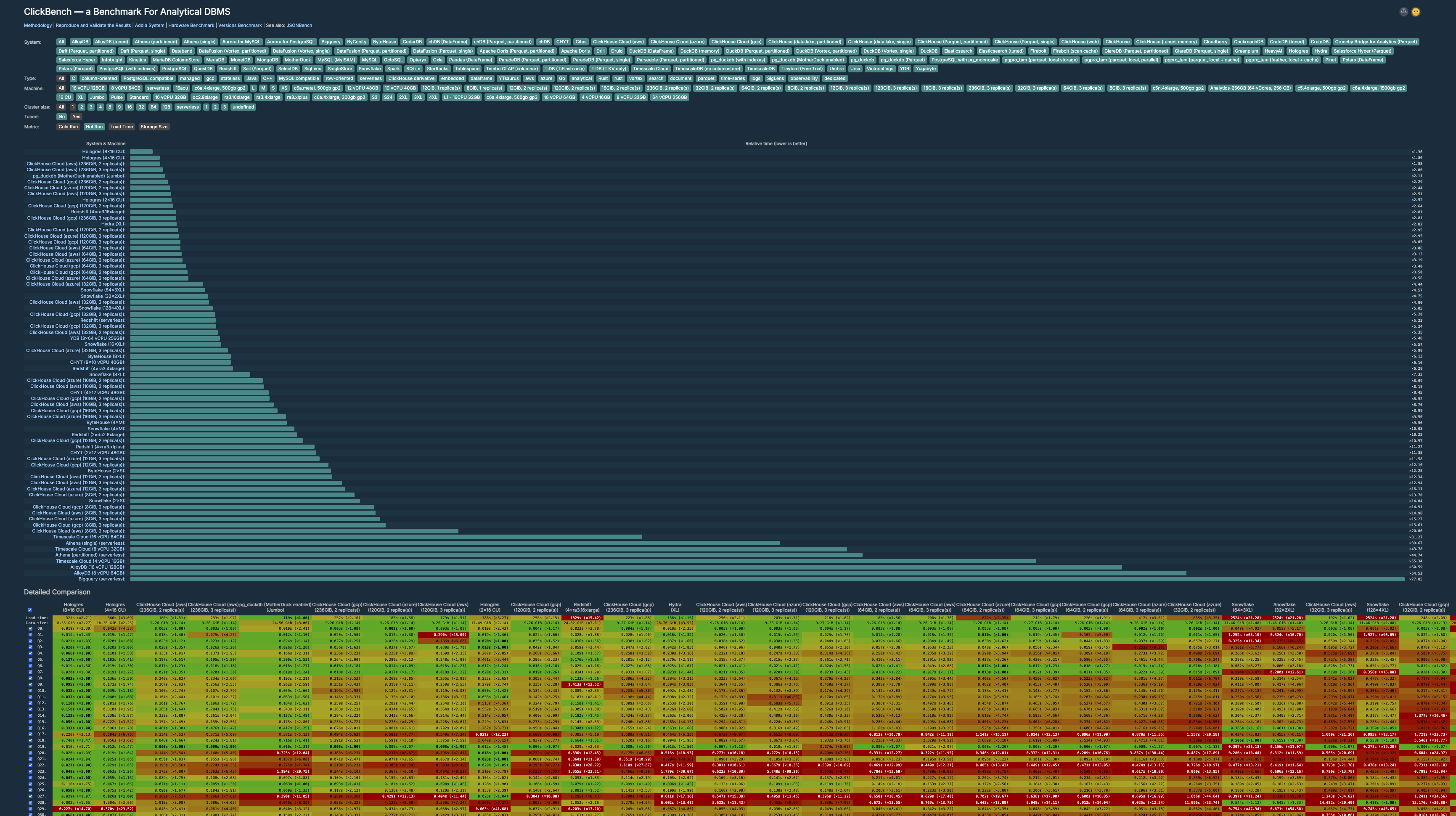Uncheck the Q0 query checkbox

coord(31,628)
